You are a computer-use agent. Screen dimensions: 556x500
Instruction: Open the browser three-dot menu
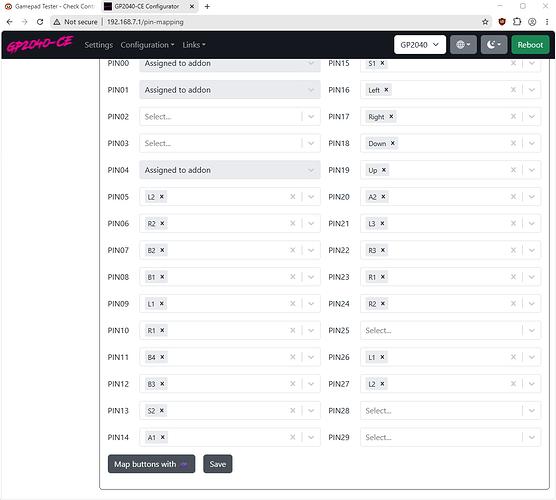pos(547,22)
